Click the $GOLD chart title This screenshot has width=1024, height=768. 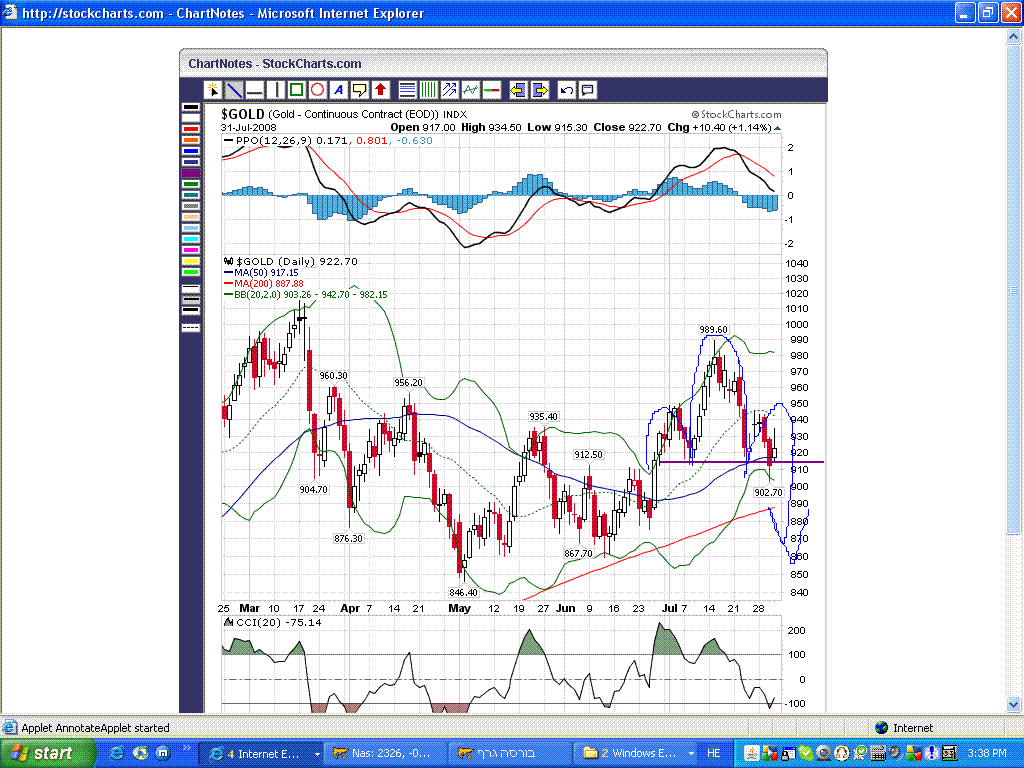click(x=243, y=114)
